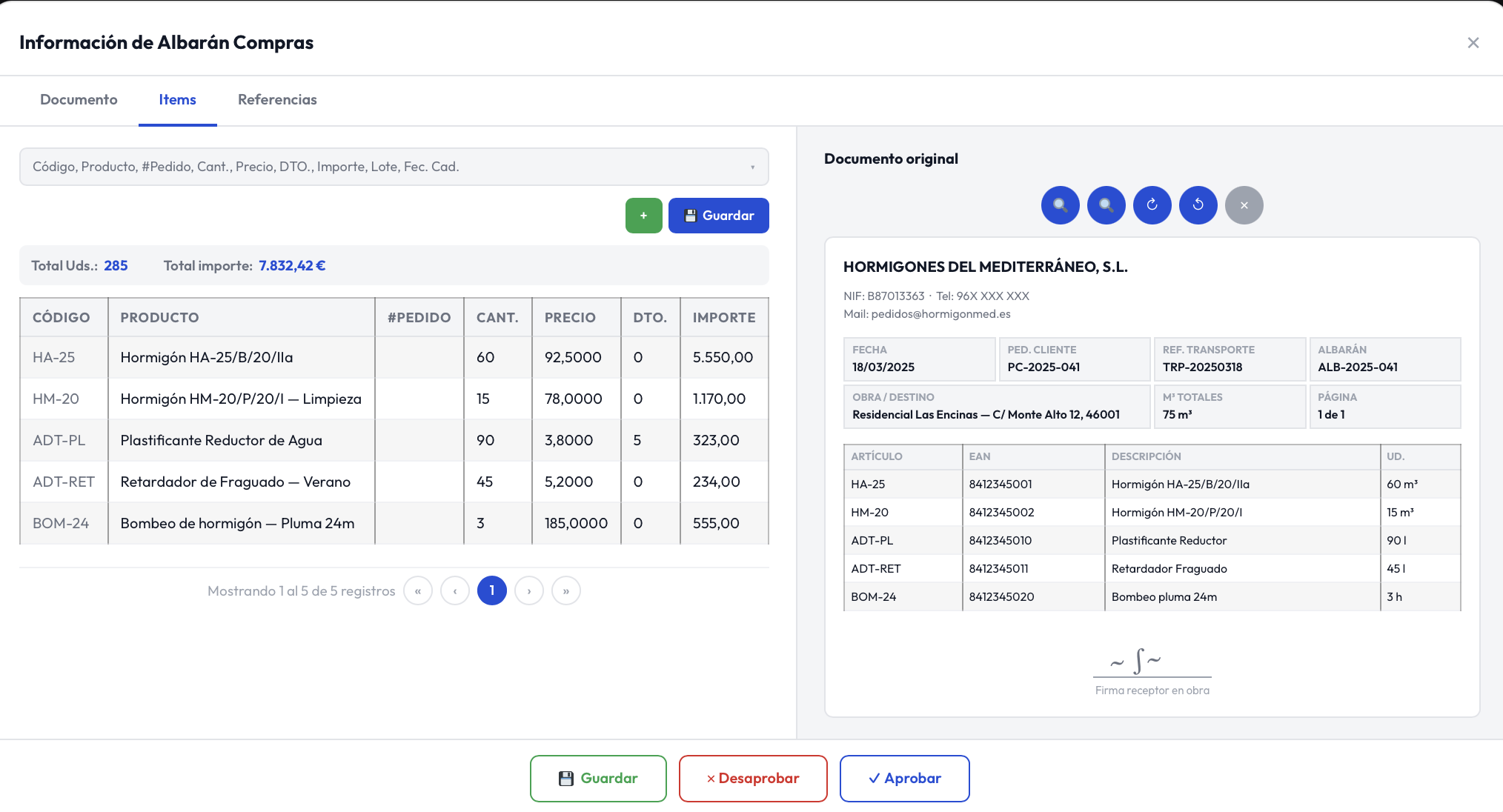Click the PRODUCTO column header
1503x812 pixels.
[x=242, y=318]
